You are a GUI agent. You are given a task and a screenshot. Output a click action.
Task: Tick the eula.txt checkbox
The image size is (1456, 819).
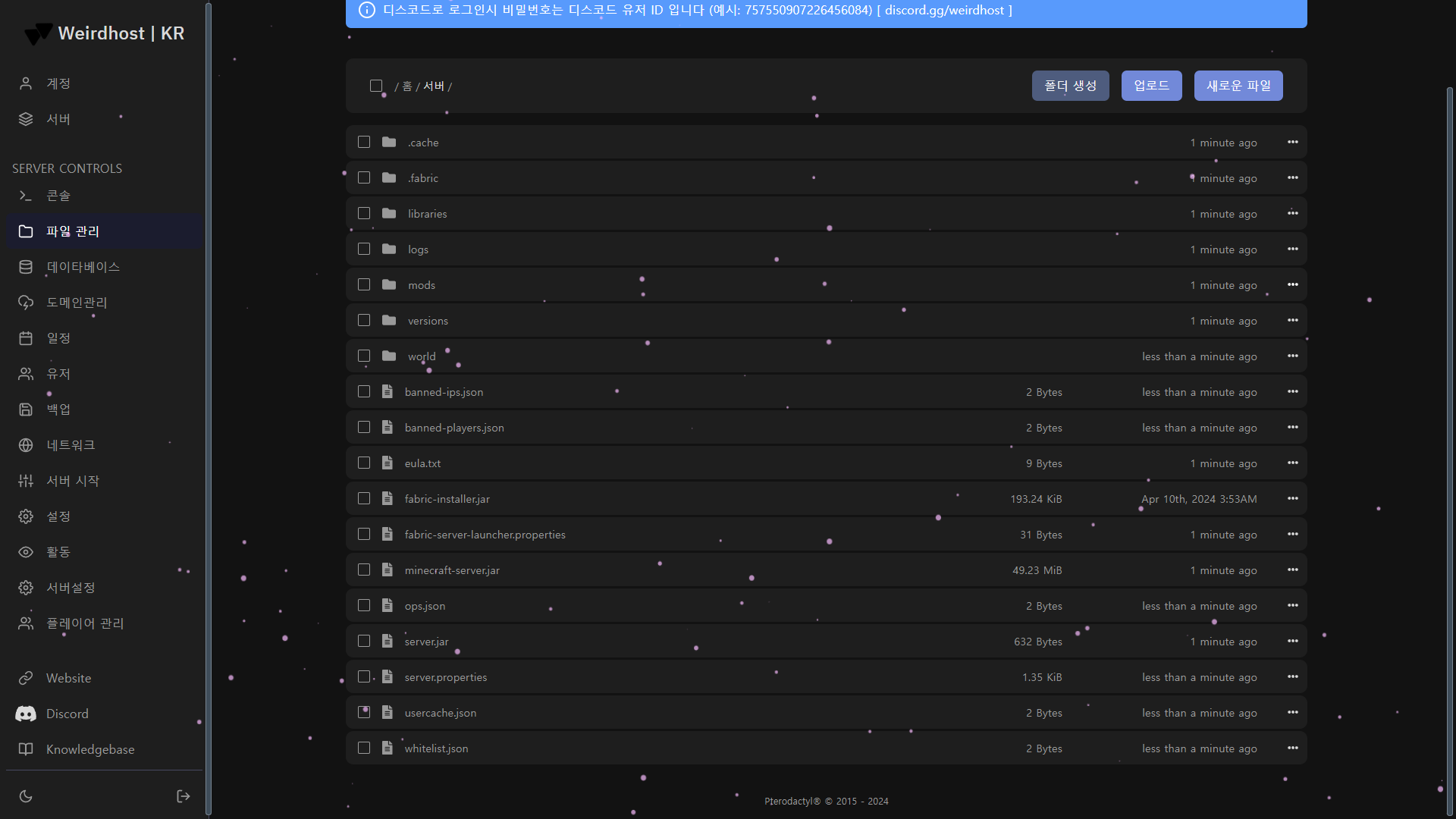pos(364,463)
